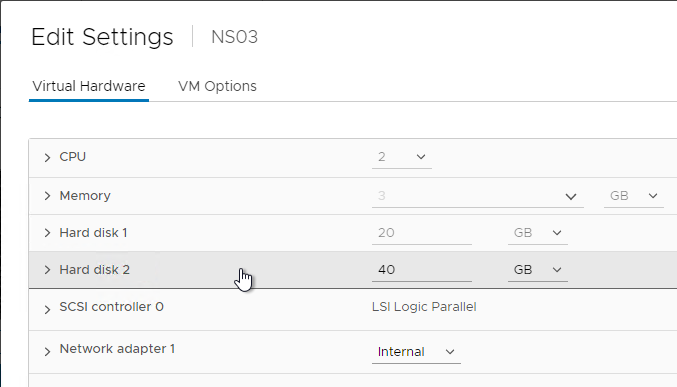Expand SCSI controller 0 details
Viewport: 677px width, 387px height.
[x=47, y=309]
